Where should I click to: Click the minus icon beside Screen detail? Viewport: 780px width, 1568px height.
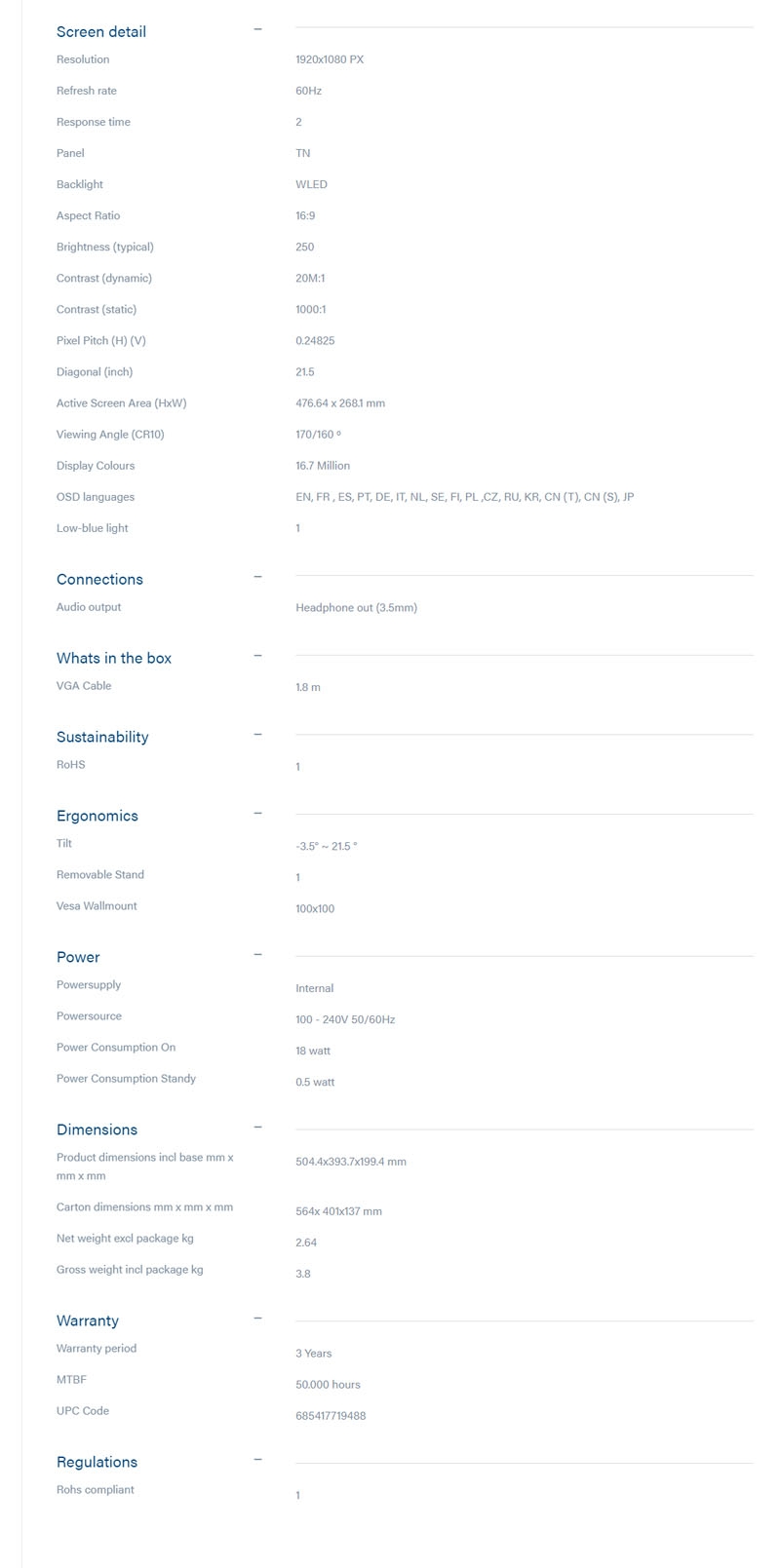pyautogui.click(x=257, y=29)
